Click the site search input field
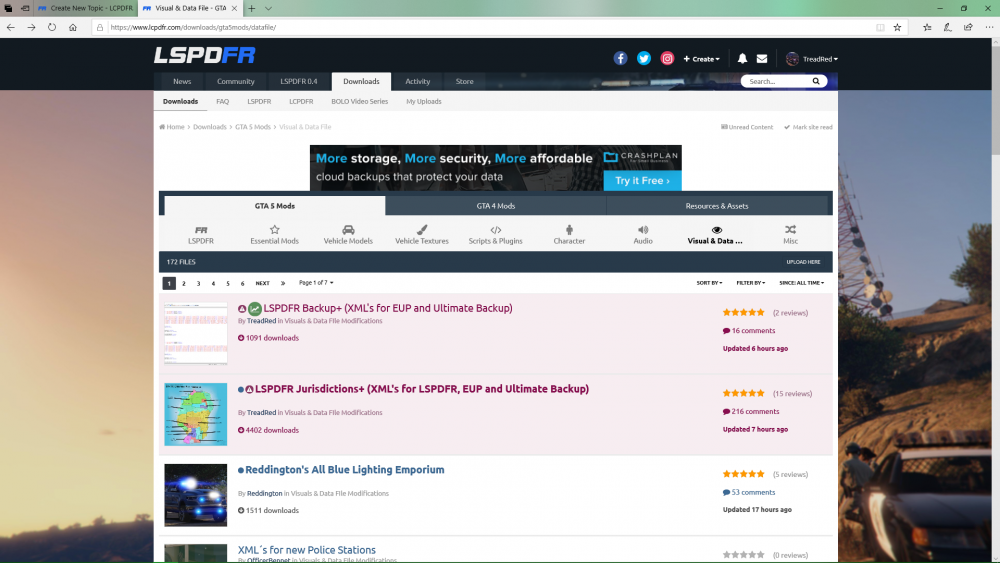The image size is (1000, 563). [x=776, y=81]
